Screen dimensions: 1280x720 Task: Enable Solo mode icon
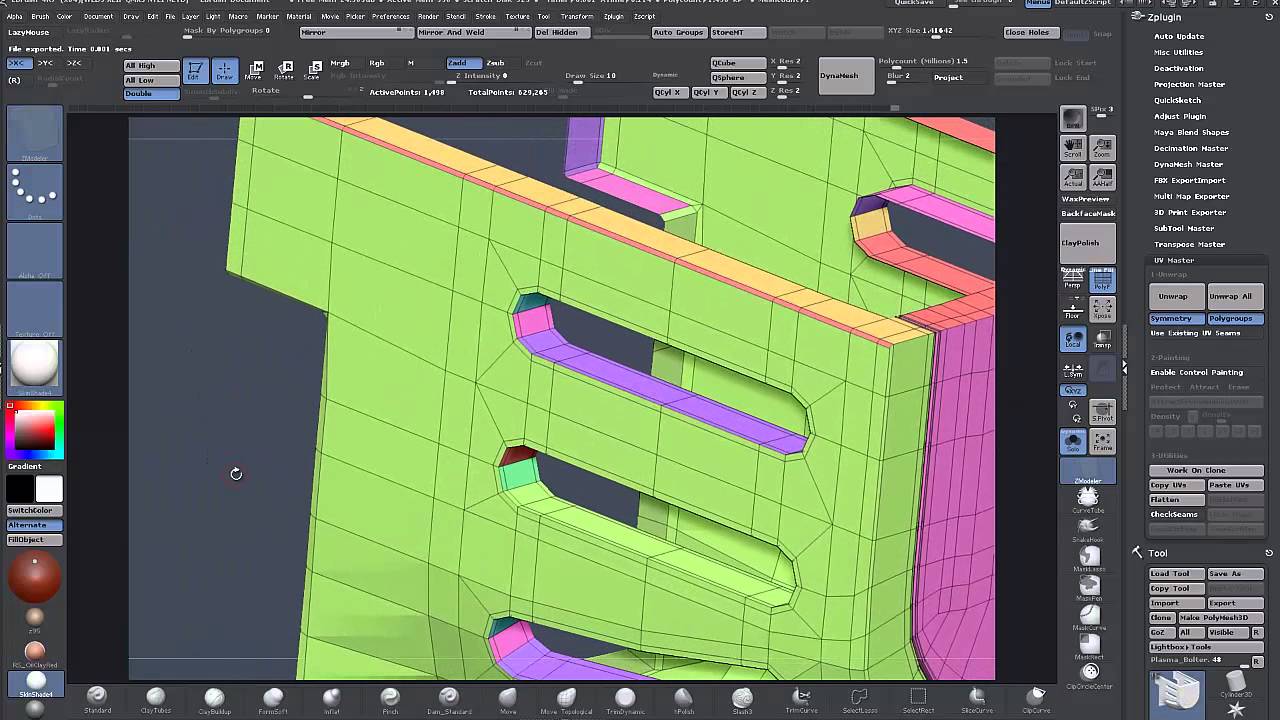(1073, 441)
